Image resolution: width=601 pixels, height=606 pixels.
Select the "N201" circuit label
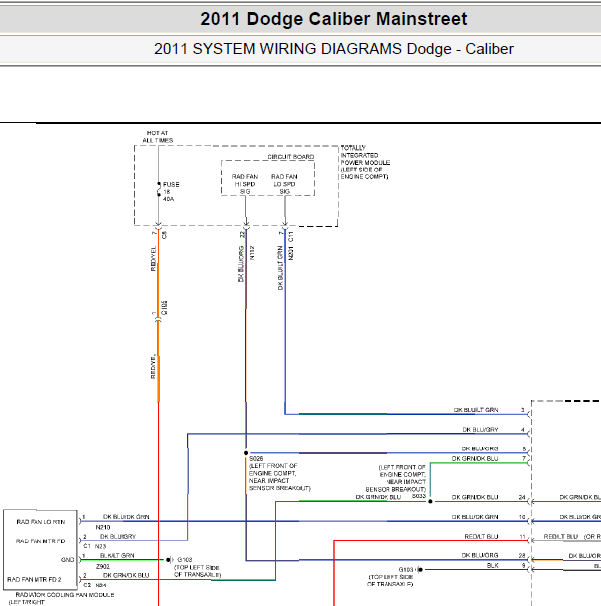point(291,253)
